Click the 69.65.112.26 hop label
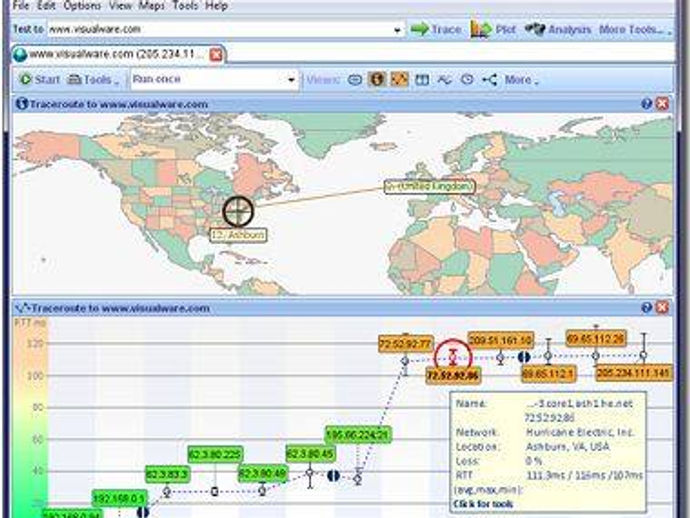The image size is (690, 518). point(596,338)
